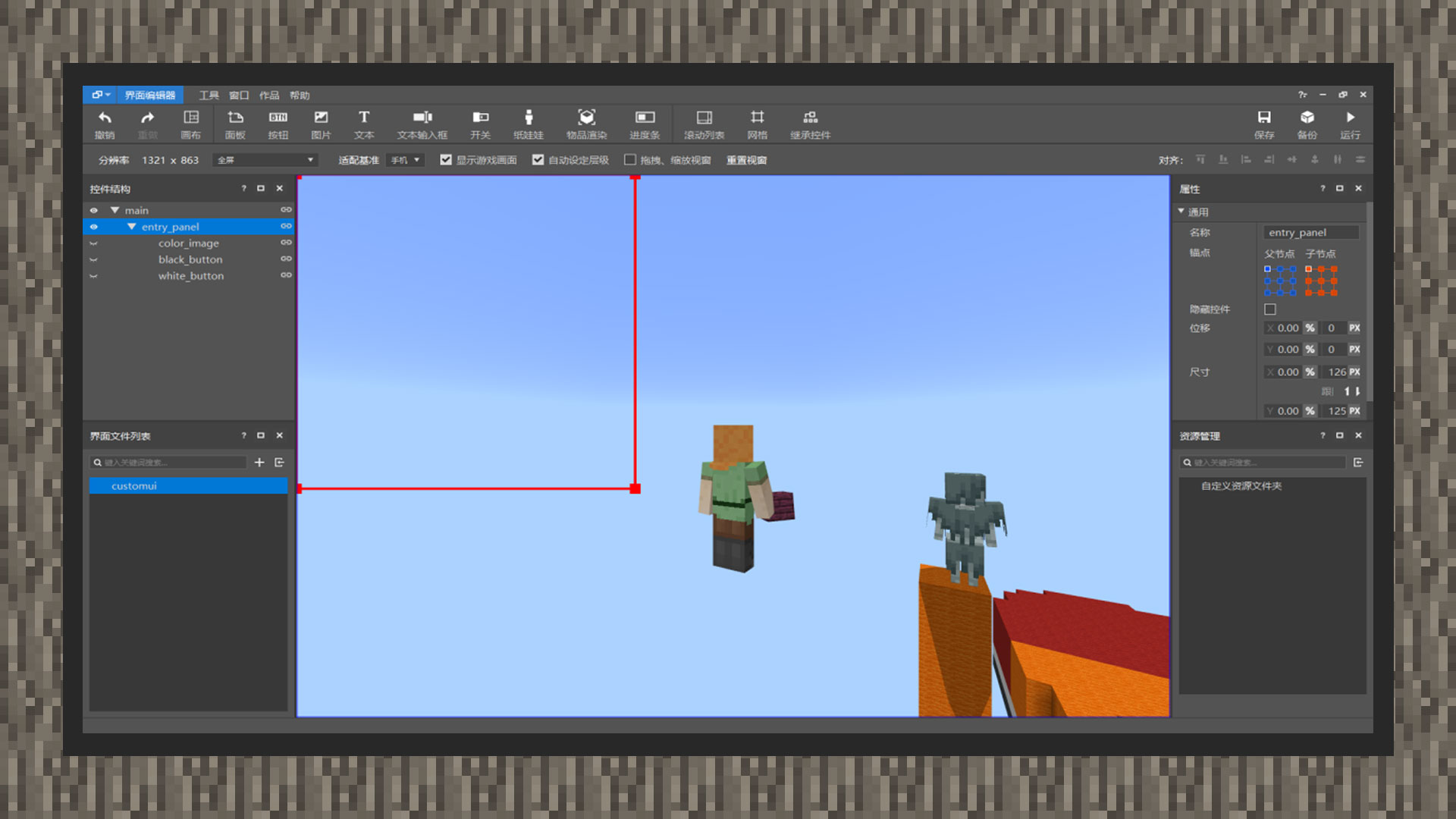
Task: Select the 界面编辑器 tab
Action: (150, 95)
